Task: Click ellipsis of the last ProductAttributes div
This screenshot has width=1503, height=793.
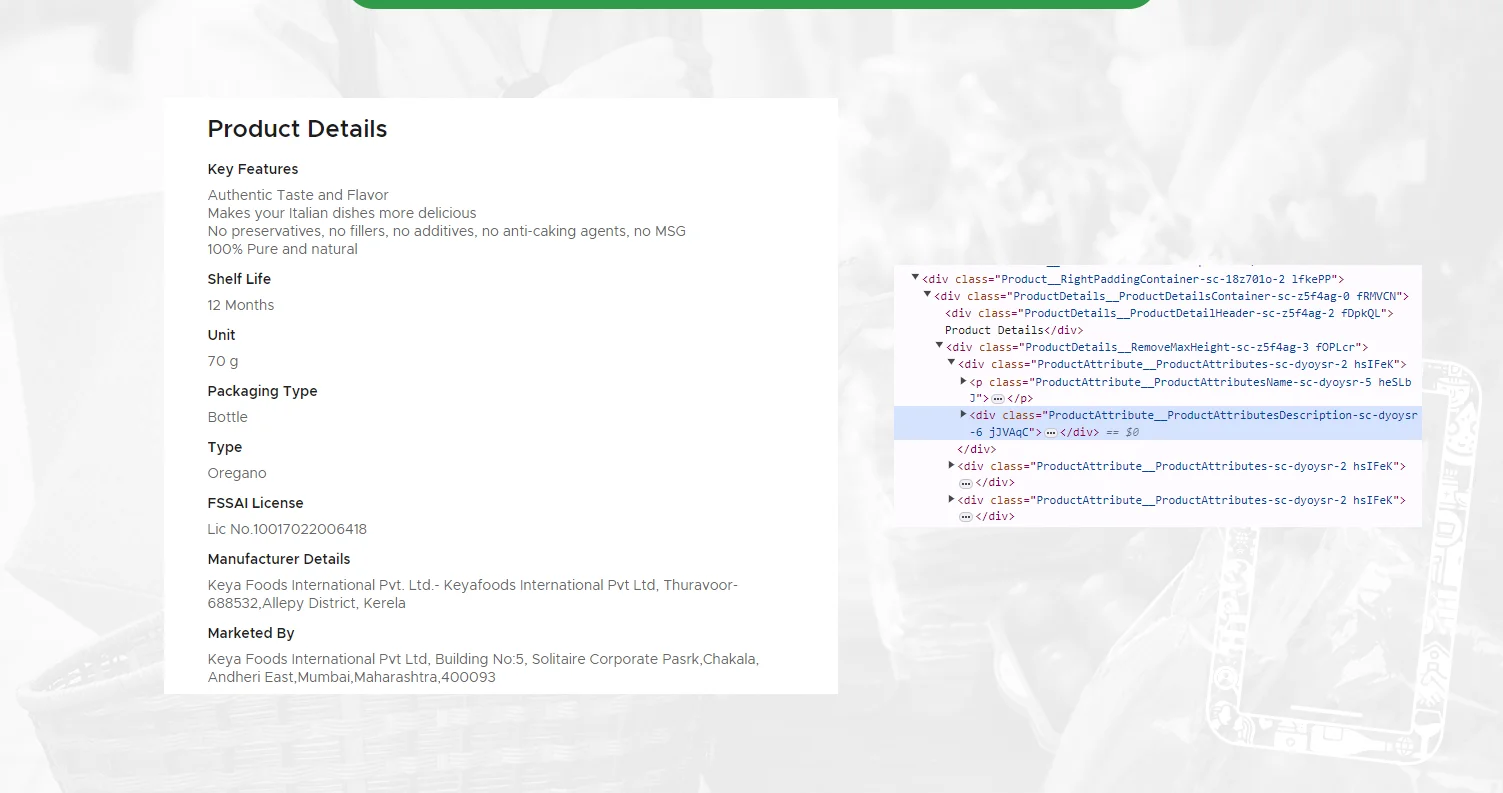Action: 965,516
